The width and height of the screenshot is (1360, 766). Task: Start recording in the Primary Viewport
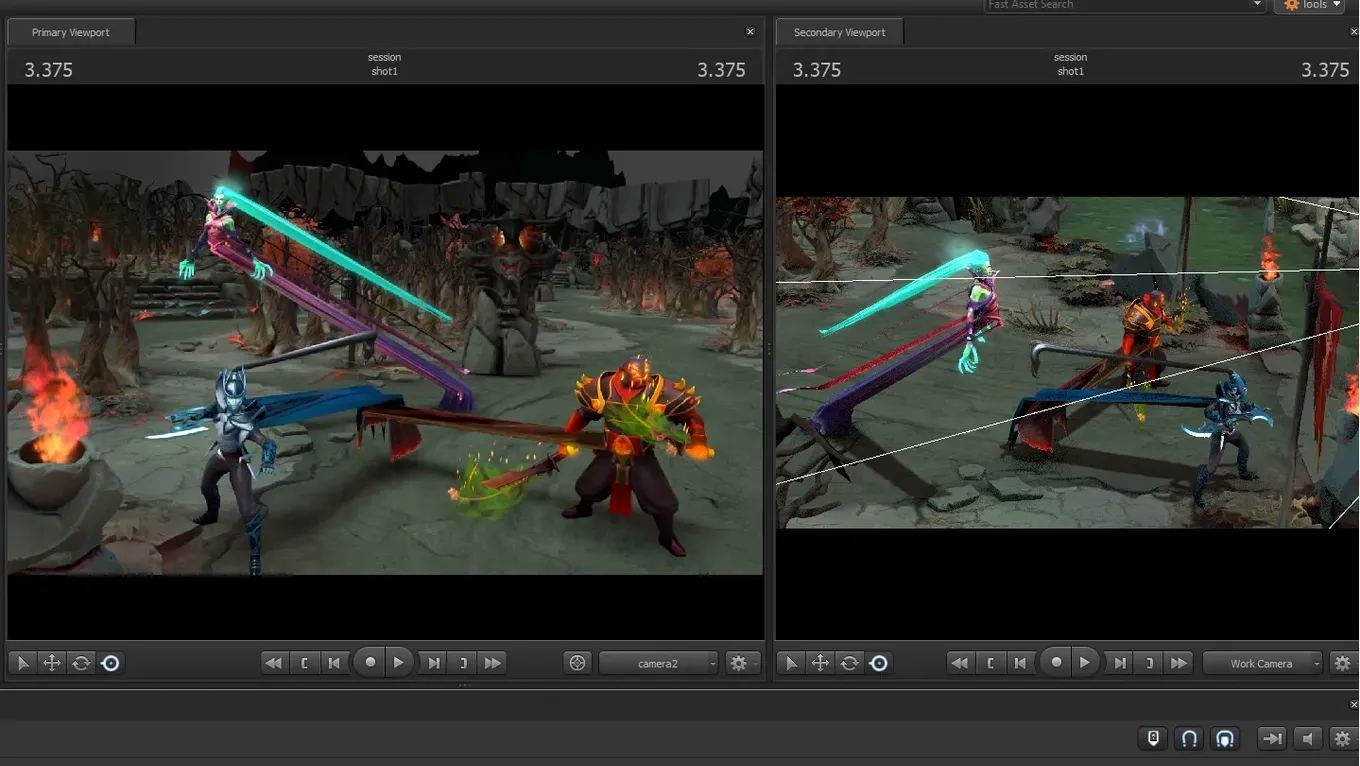370,662
